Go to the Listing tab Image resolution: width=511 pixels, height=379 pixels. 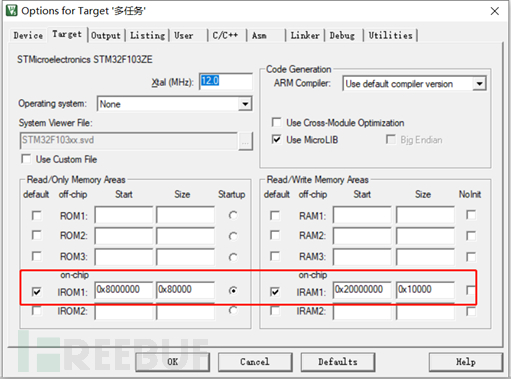147,35
